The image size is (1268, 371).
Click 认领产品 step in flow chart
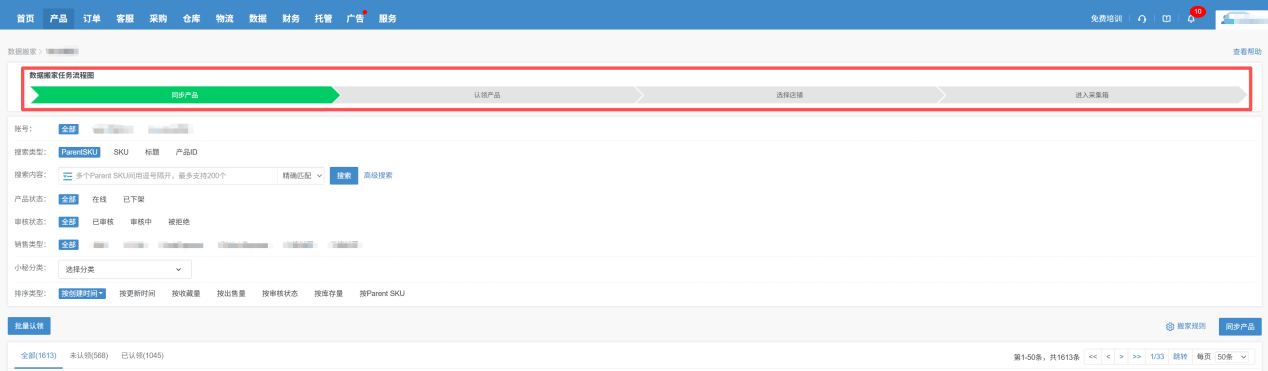(x=487, y=95)
